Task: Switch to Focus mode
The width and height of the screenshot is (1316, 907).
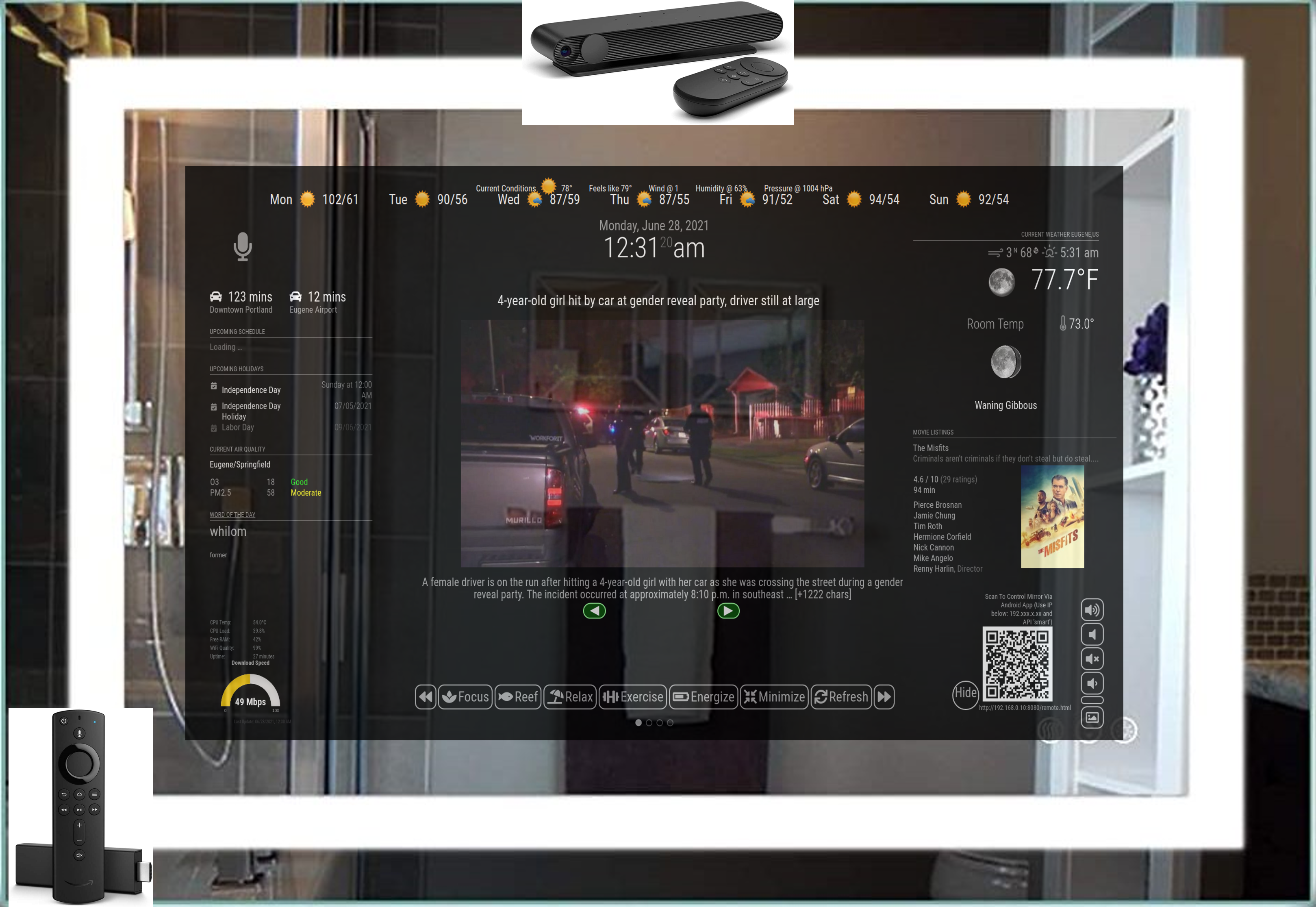Action: [x=465, y=697]
